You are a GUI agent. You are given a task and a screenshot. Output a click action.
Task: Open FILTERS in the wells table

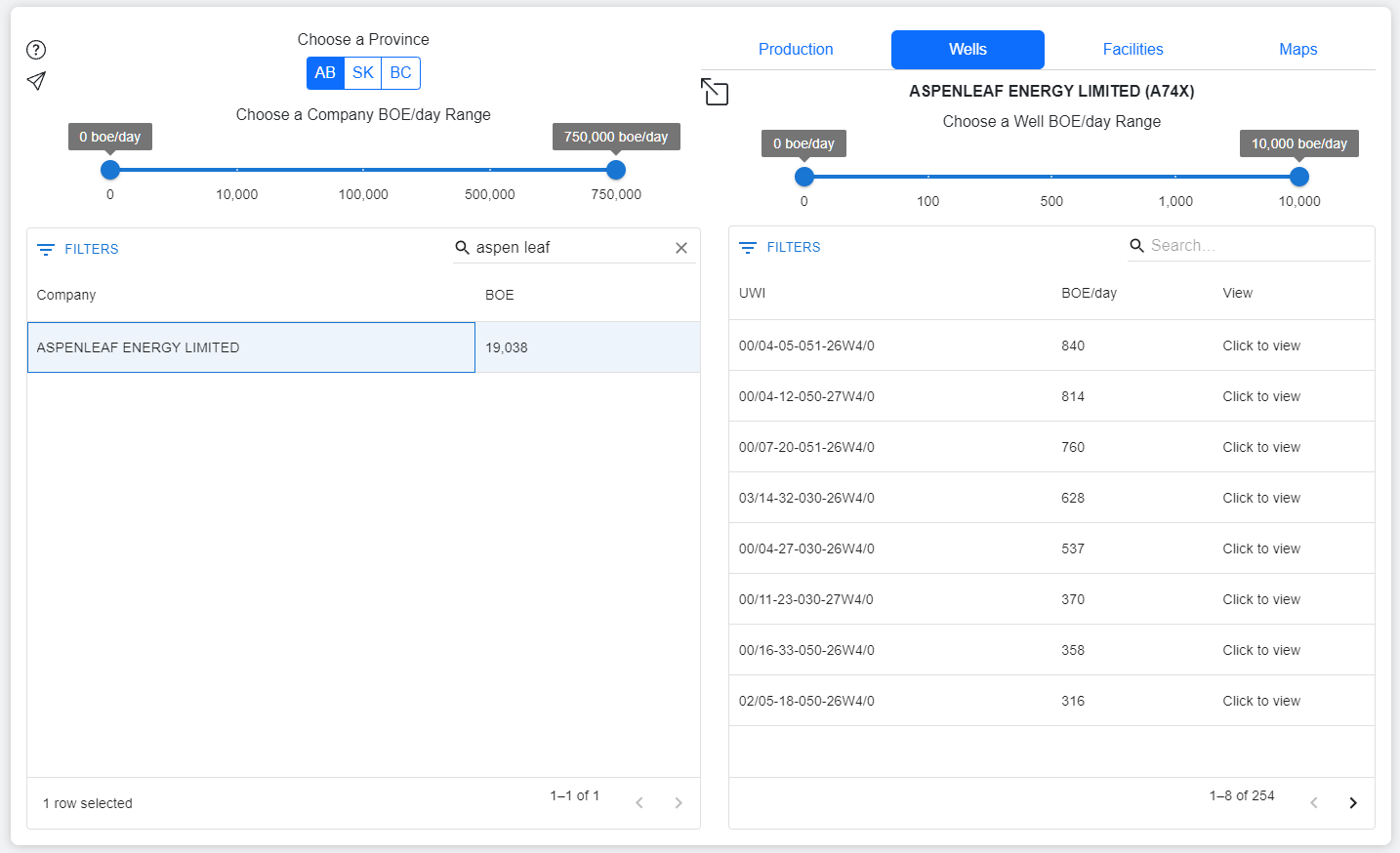point(780,247)
